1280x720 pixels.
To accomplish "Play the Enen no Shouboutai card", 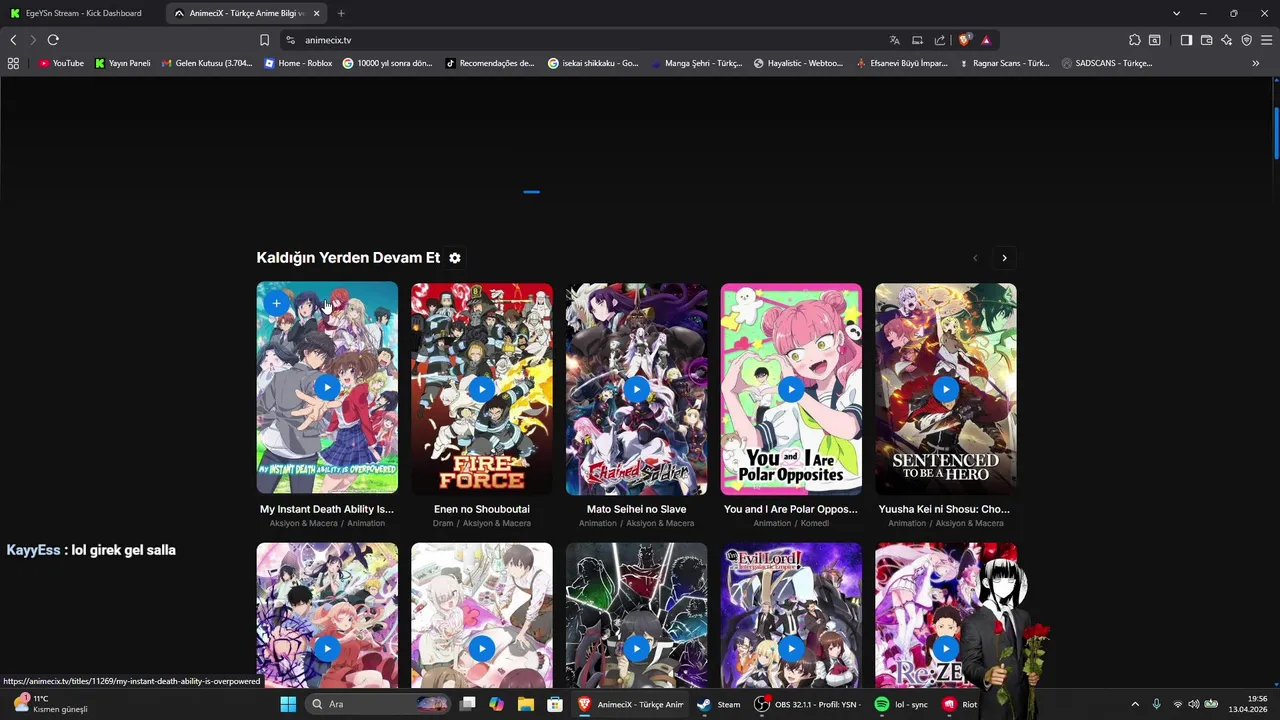I will pyautogui.click(x=482, y=388).
